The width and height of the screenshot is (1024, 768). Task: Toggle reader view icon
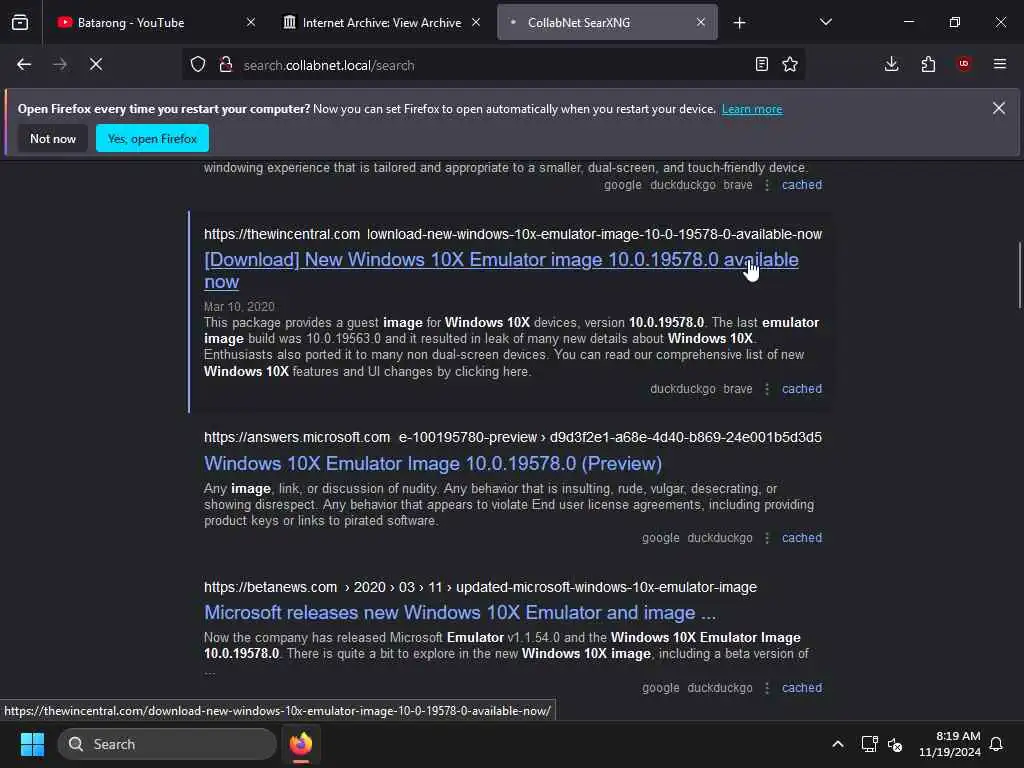(x=761, y=65)
